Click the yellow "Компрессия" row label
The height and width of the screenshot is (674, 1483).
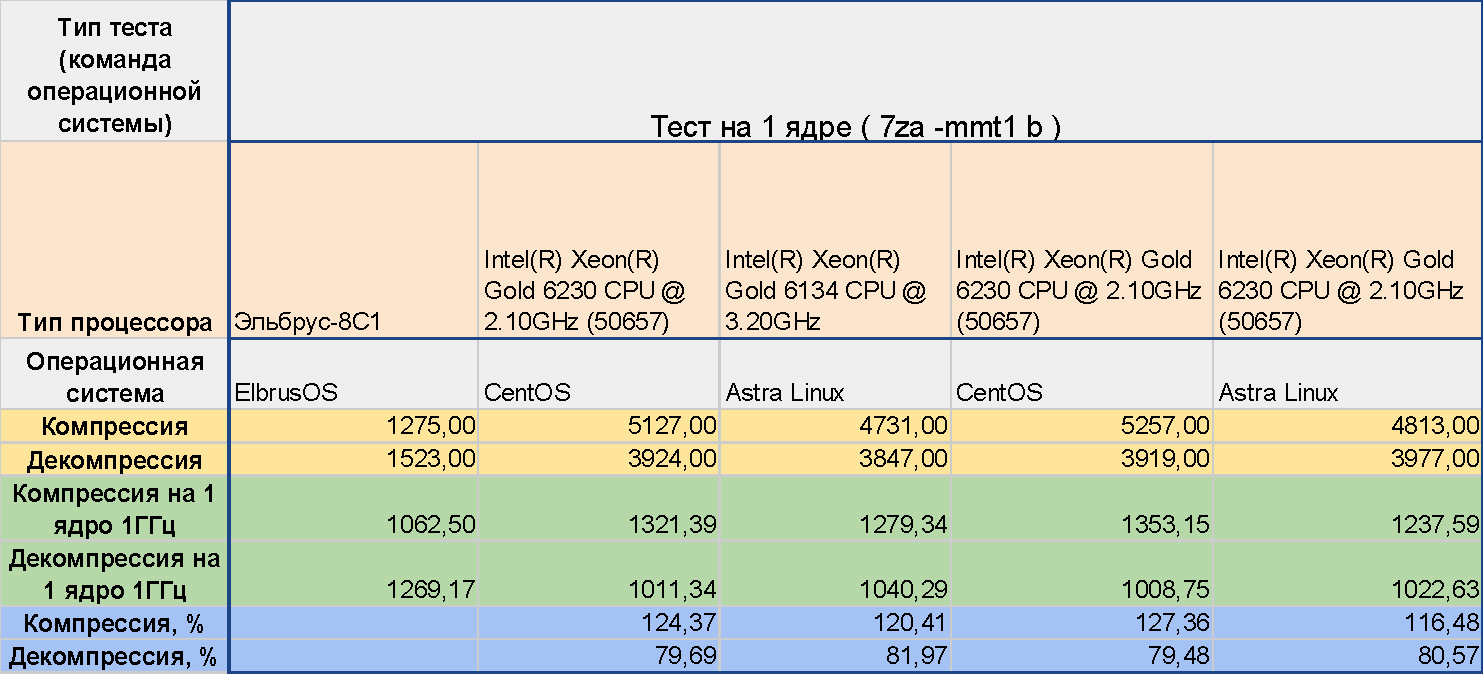pyautogui.click(x=114, y=426)
